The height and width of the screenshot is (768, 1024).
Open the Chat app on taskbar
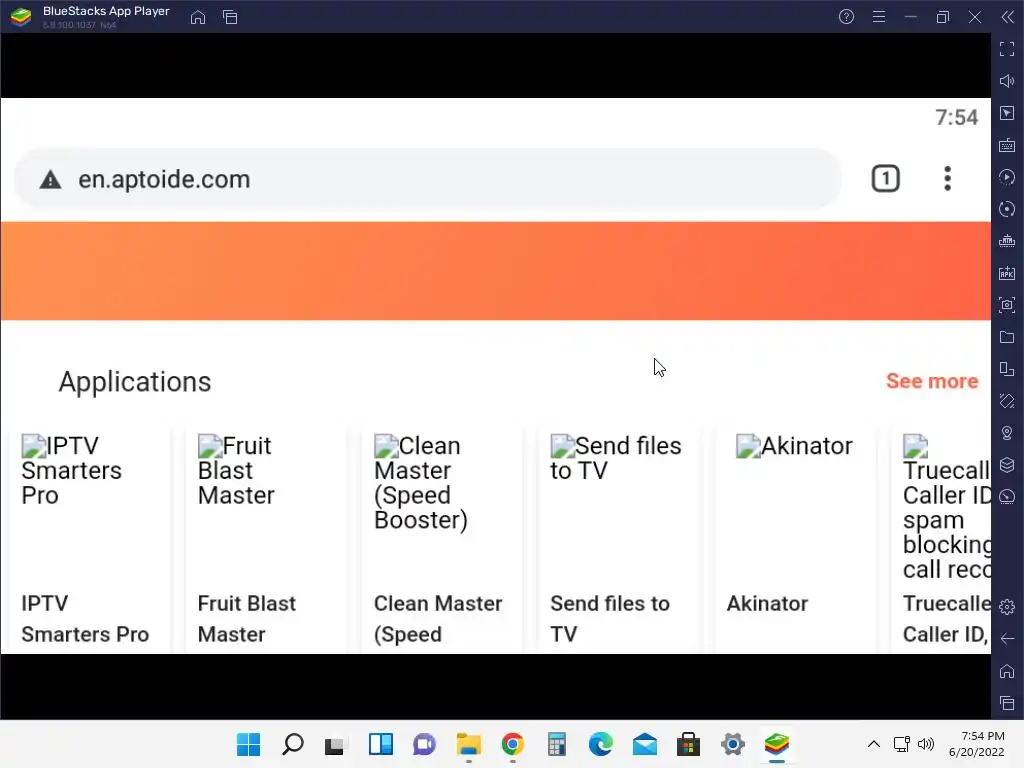[x=424, y=744]
